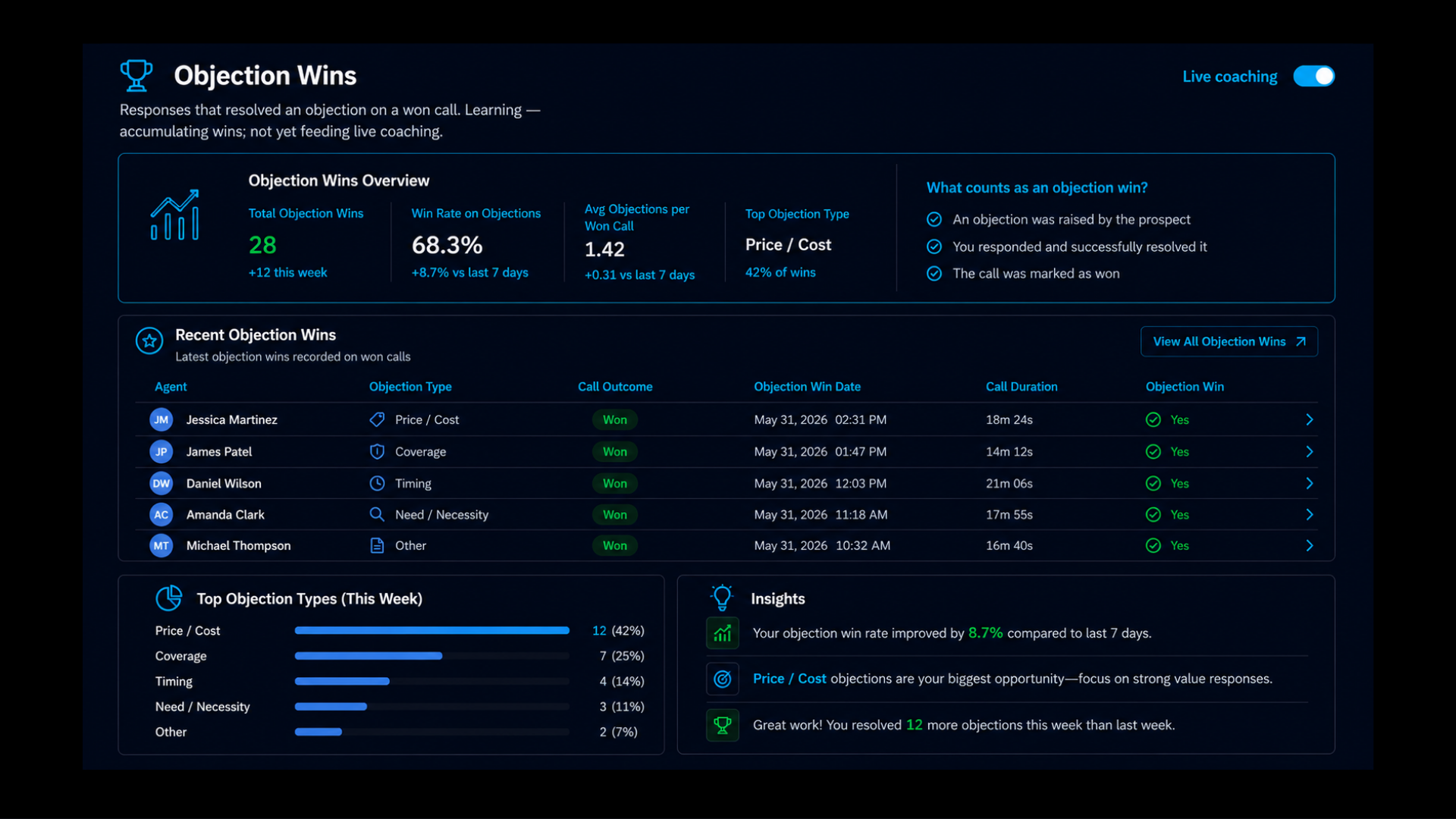
Task: Sort by Call Duration column header
Action: coord(1021,387)
